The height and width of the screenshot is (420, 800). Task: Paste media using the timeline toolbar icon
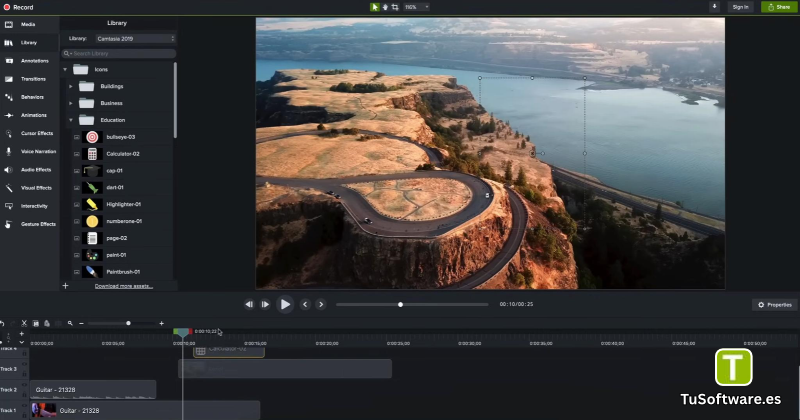point(47,323)
